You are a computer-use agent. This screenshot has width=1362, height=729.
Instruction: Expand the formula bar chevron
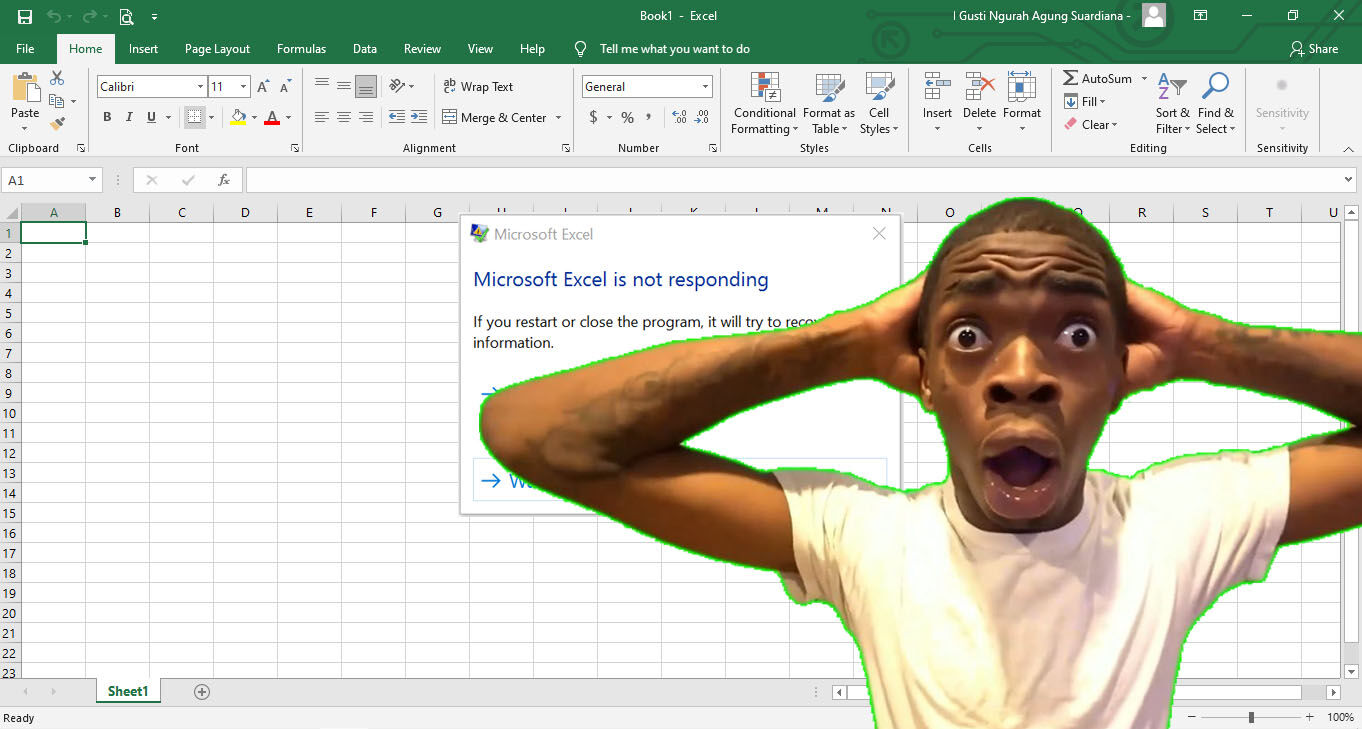[1349, 180]
